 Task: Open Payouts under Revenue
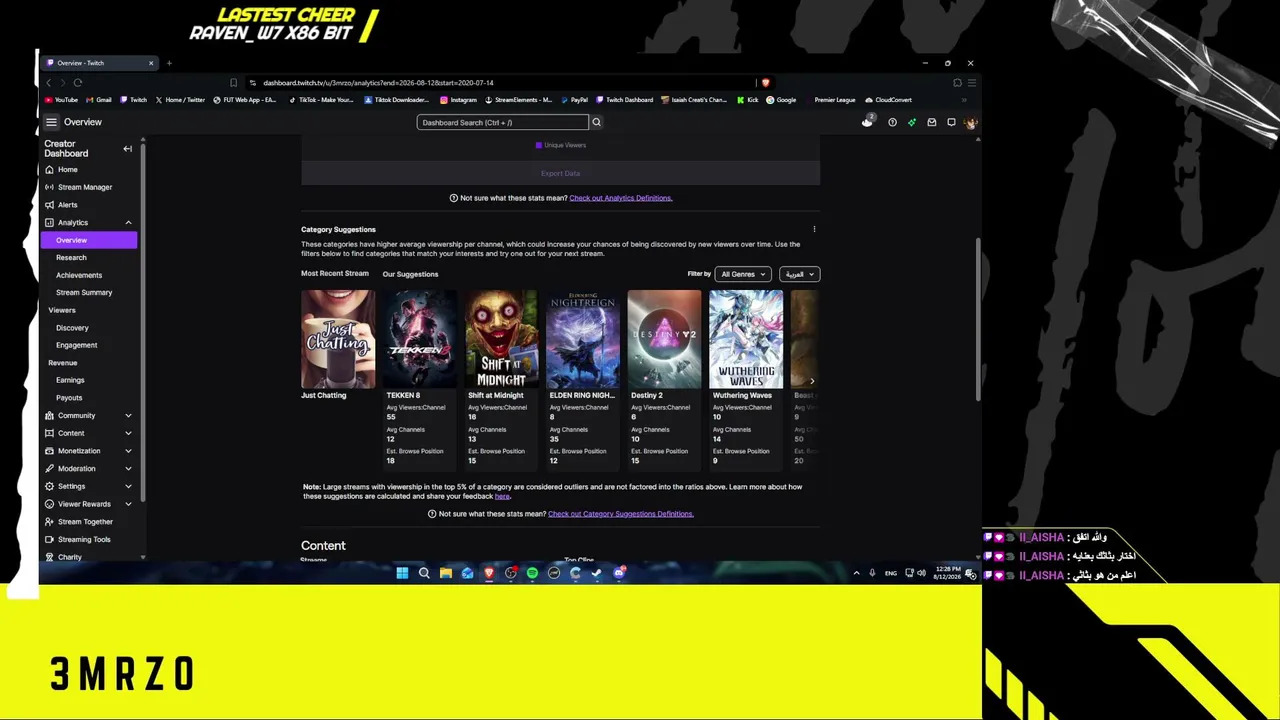click(x=69, y=398)
